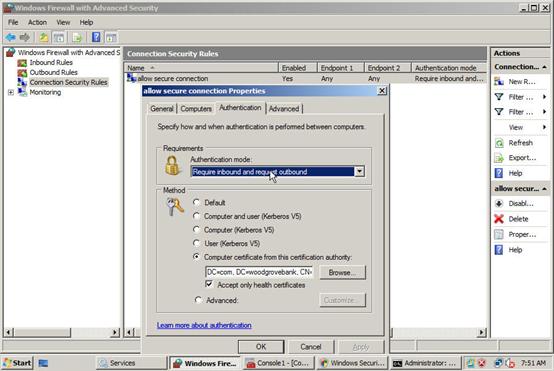
Task: Go back with the blue Back arrow
Action: tap(11, 37)
